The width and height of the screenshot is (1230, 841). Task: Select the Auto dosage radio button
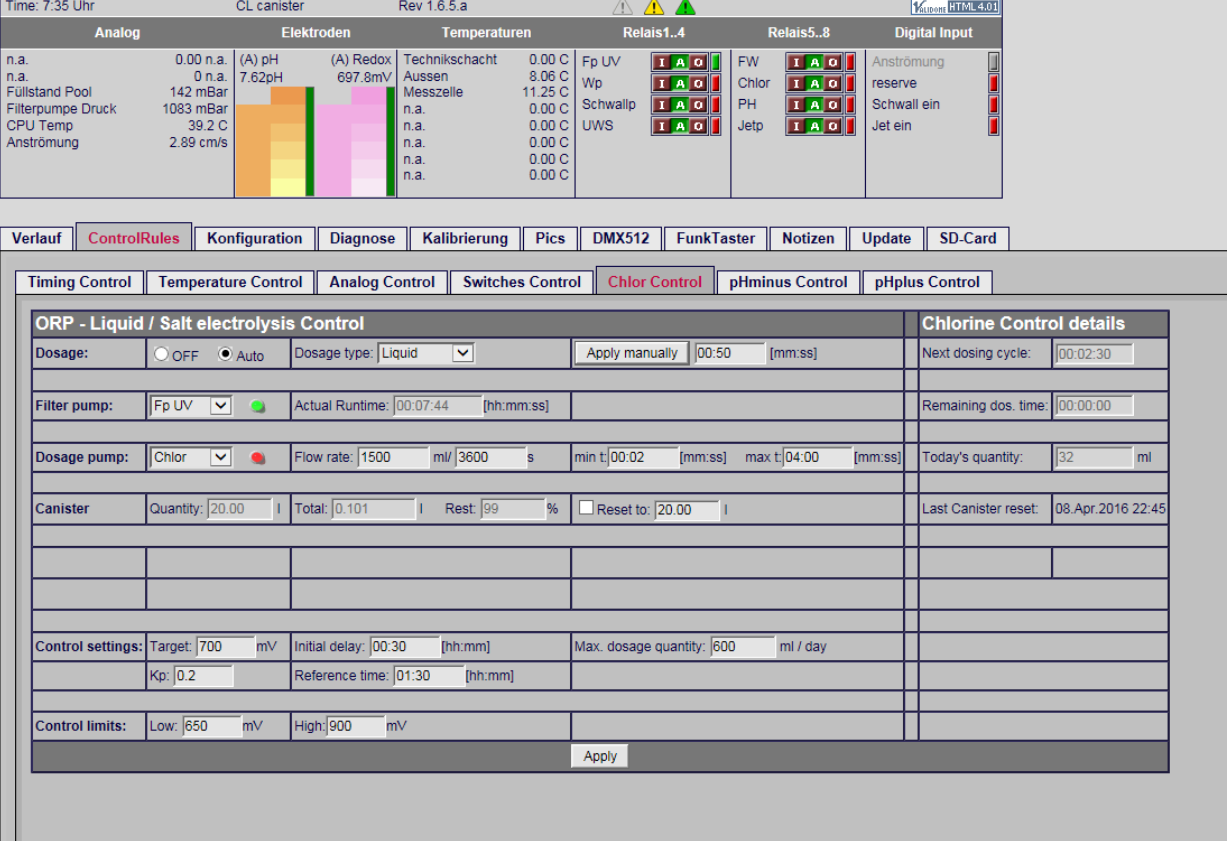[225, 354]
